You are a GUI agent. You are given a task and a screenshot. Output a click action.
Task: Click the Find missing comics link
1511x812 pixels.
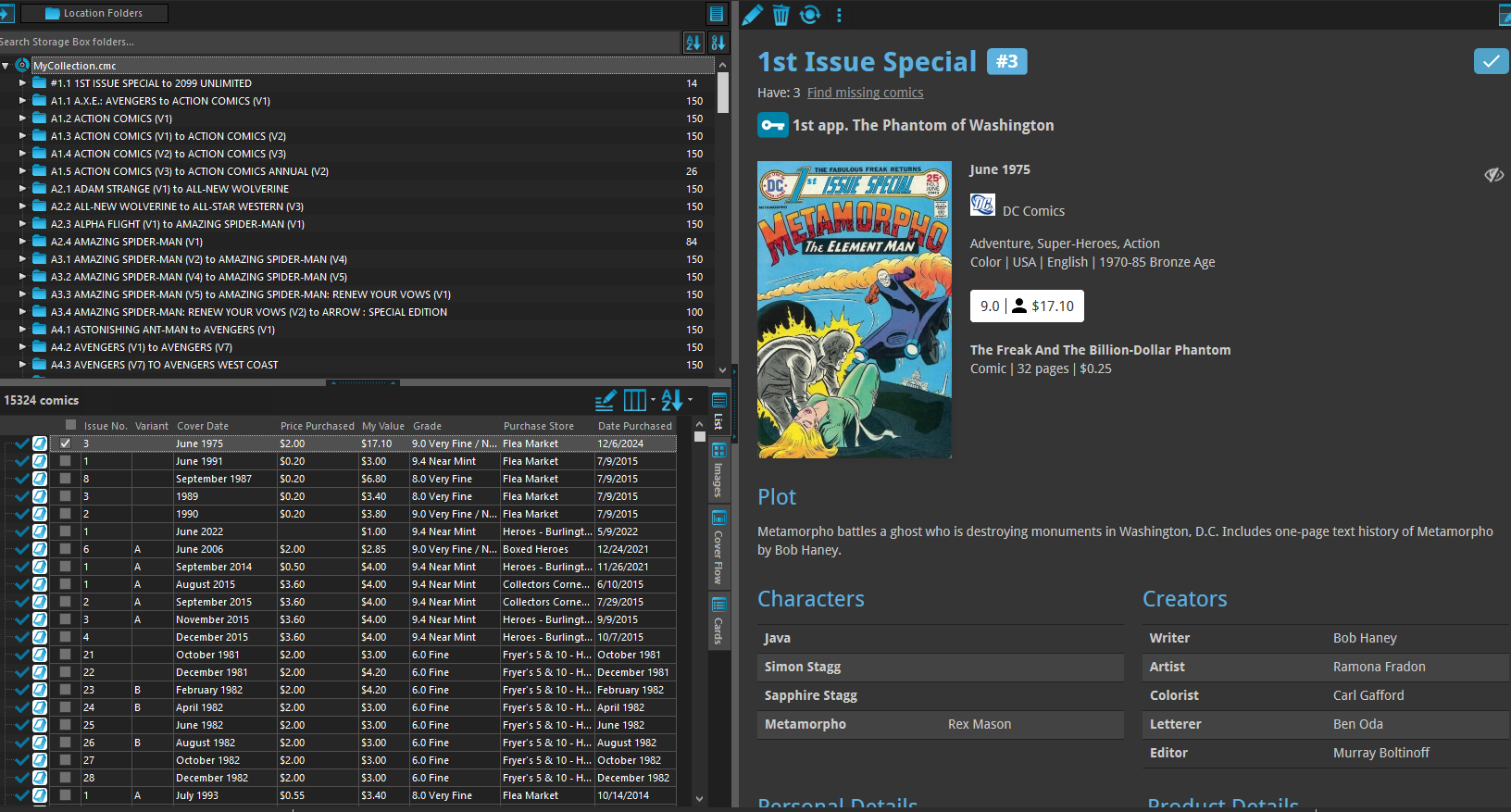pos(865,93)
